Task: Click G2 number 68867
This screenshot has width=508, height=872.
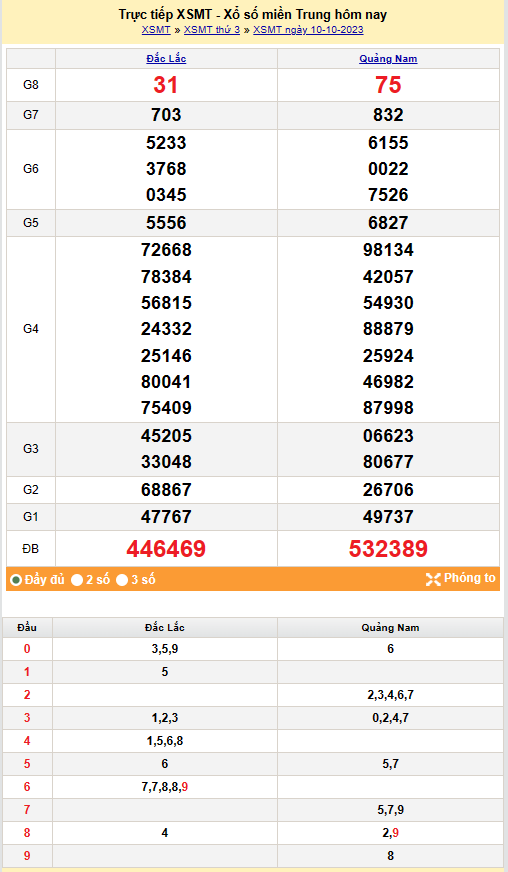Action: 166,490
